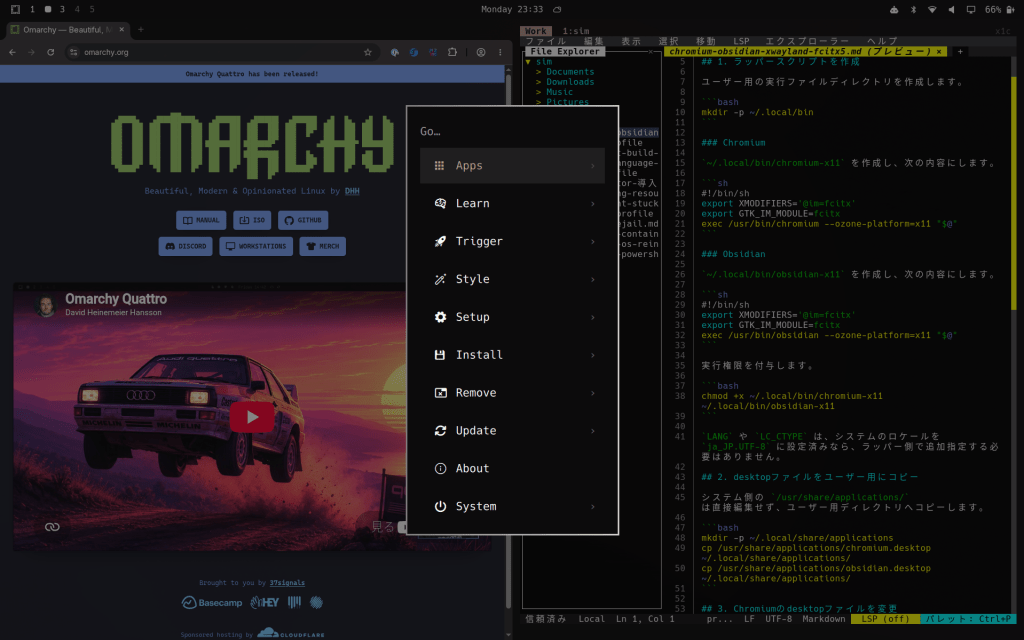Viewport: 1024px width, 640px height.
Task: Click the ISO download button
Action: pos(252,220)
